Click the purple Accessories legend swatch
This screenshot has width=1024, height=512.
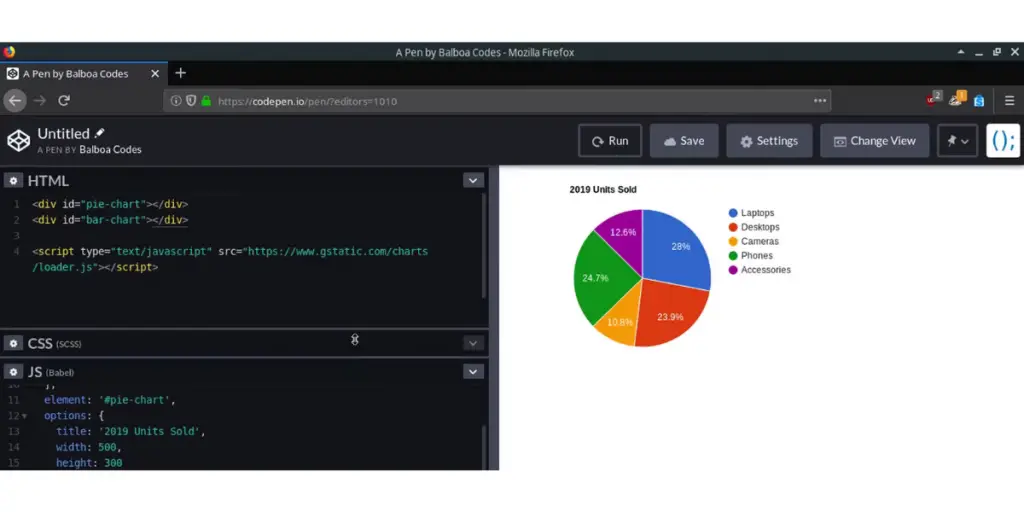733,270
